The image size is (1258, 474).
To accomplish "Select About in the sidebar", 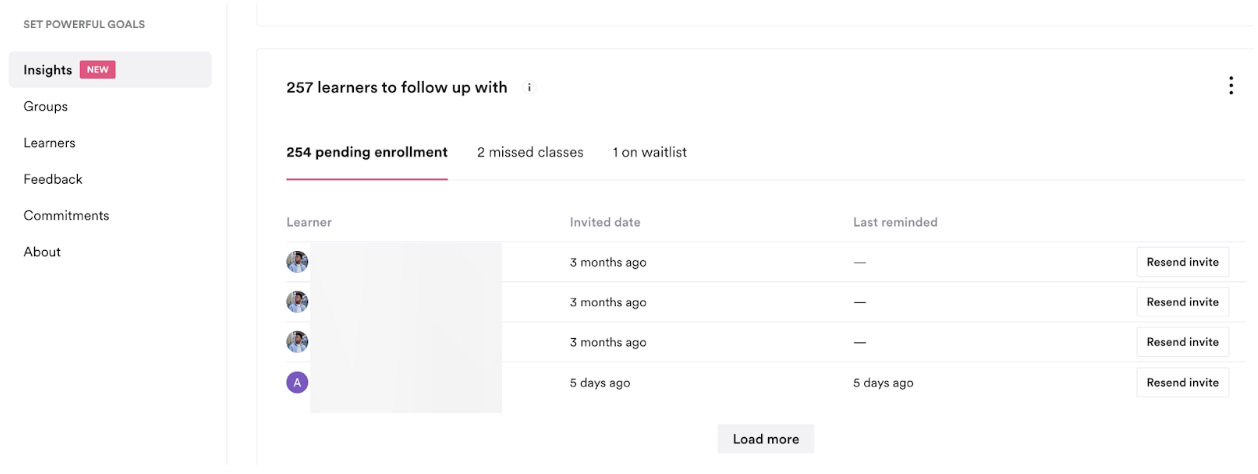I will (x=42, y=252).
